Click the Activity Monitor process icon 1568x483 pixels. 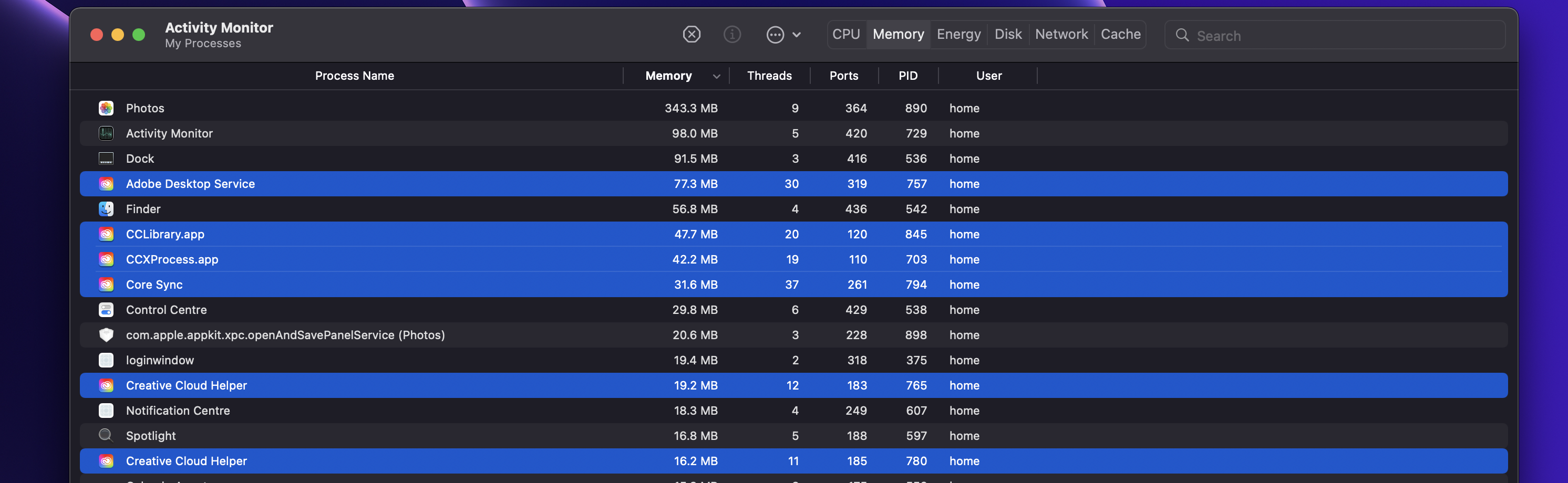(106, 133)
